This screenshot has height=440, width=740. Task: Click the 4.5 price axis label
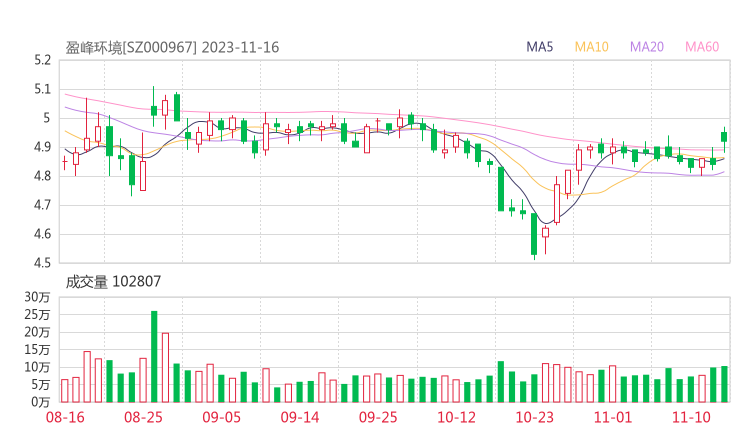click(x=42, y=263)
